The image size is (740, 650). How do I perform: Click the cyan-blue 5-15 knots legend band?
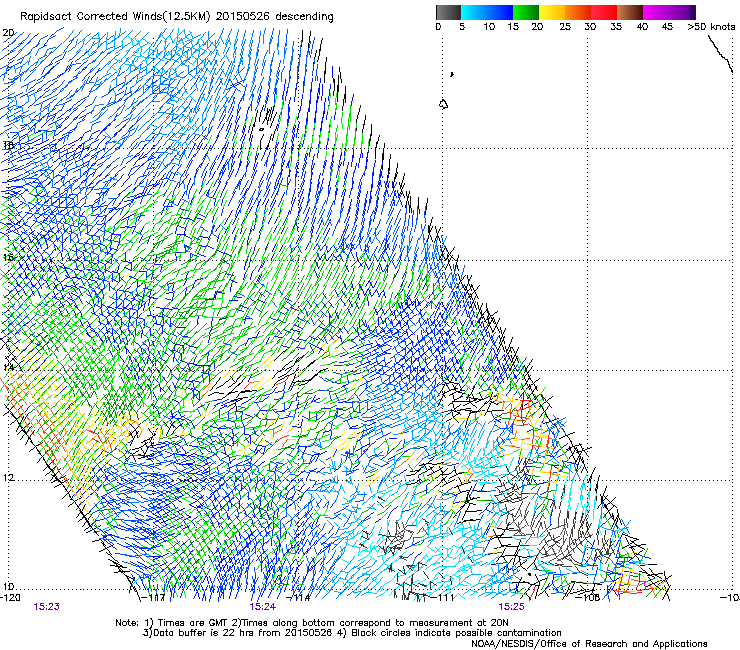pos(487,12)
